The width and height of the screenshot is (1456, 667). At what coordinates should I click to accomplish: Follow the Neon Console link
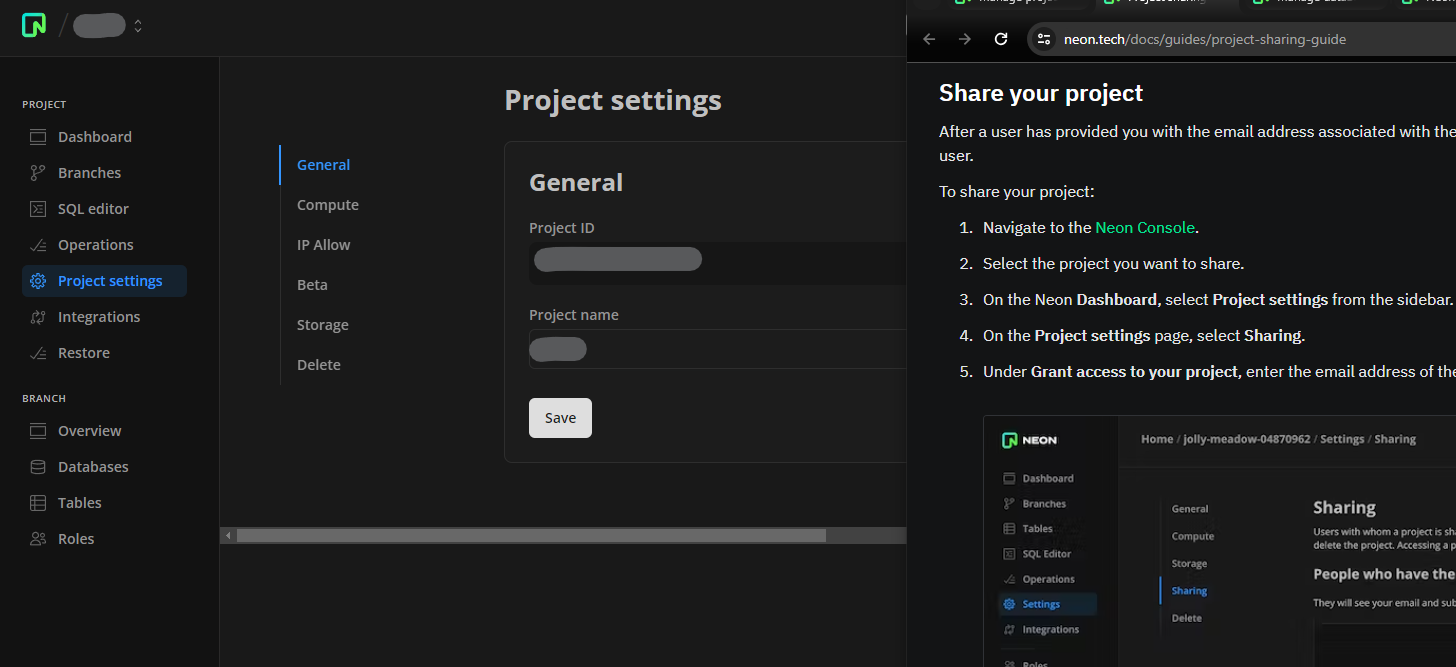1145,228
